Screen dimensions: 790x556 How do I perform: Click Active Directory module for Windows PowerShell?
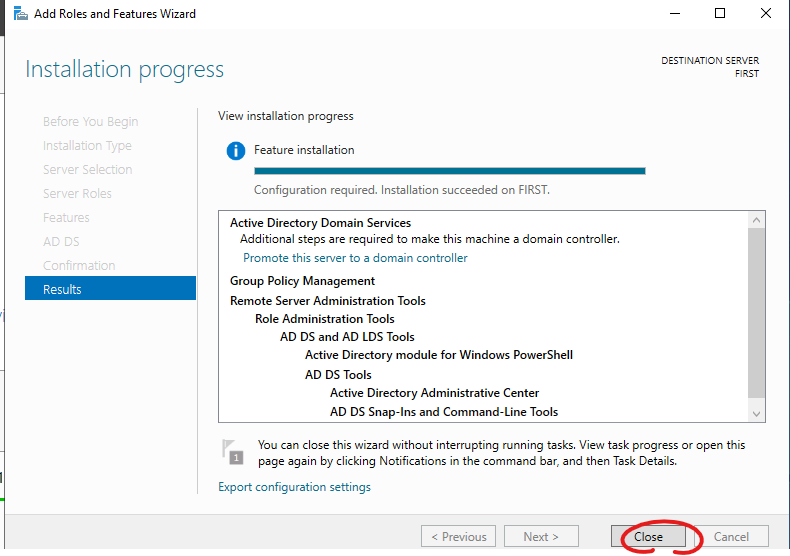[439, 355]
